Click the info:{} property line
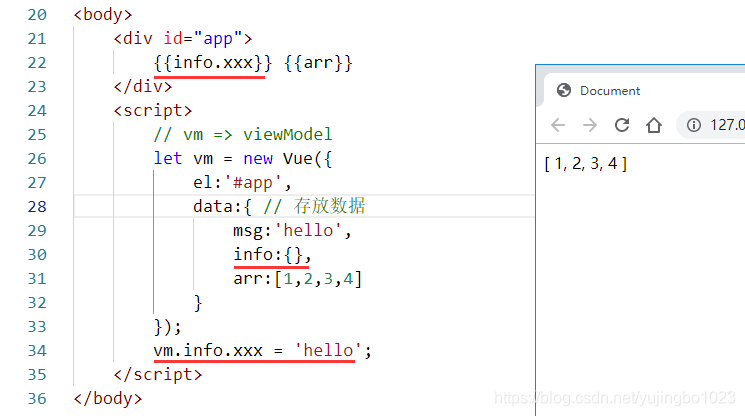Viewport: 745px width, 416px height. (272, 255)
